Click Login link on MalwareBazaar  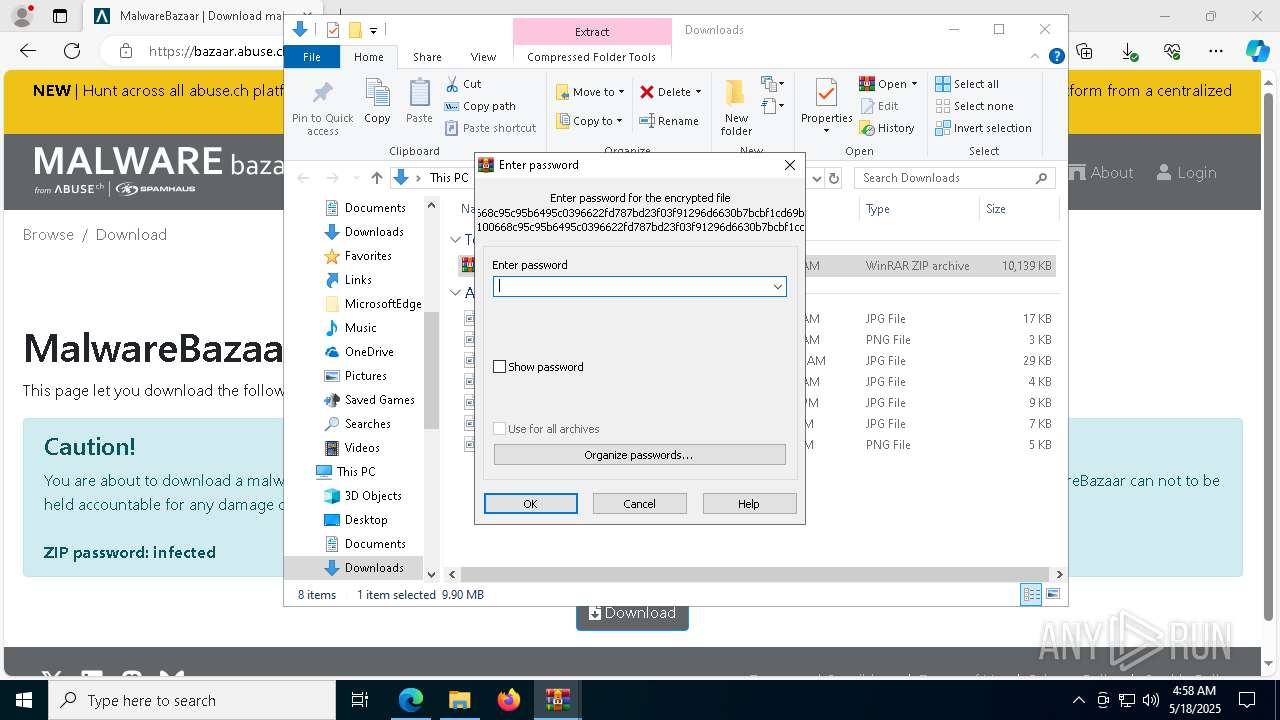[x=1186, y=172]
